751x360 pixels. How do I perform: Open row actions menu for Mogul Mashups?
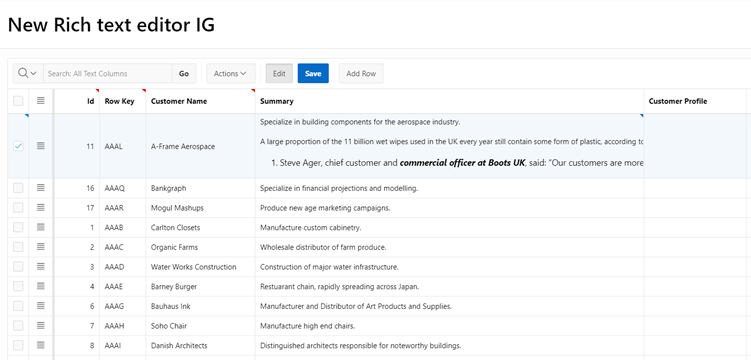(x=41, y=207)
